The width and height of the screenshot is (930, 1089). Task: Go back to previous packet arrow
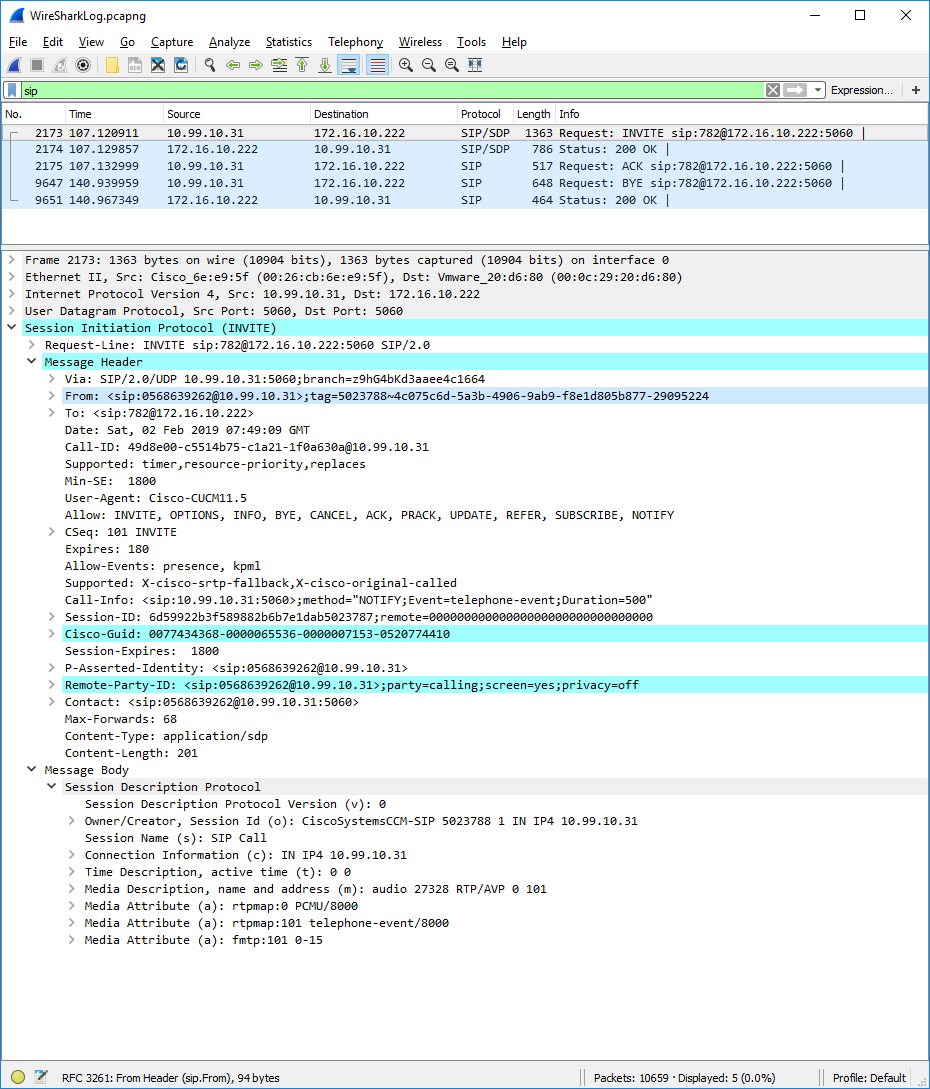233,65
